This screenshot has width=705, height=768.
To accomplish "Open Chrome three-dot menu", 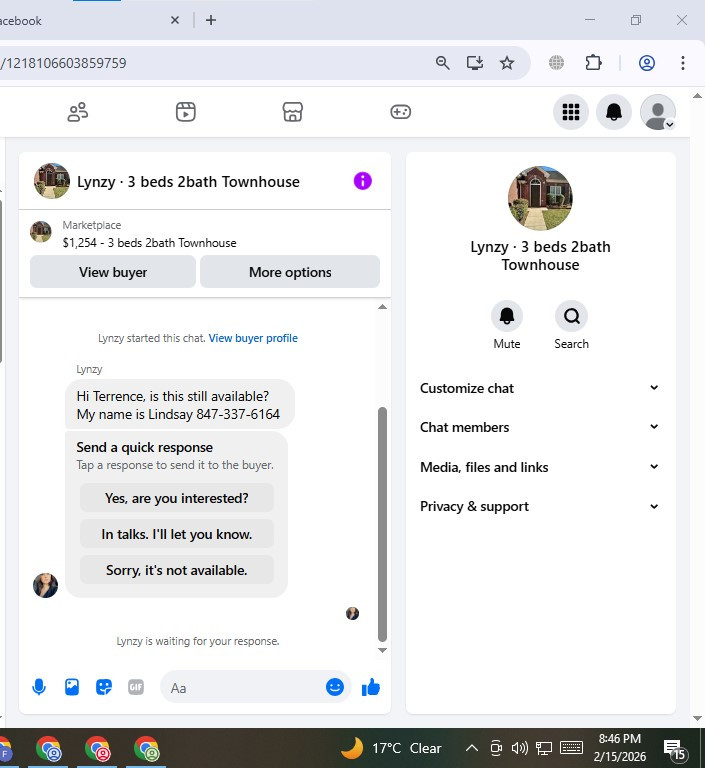I will (682, 63).
